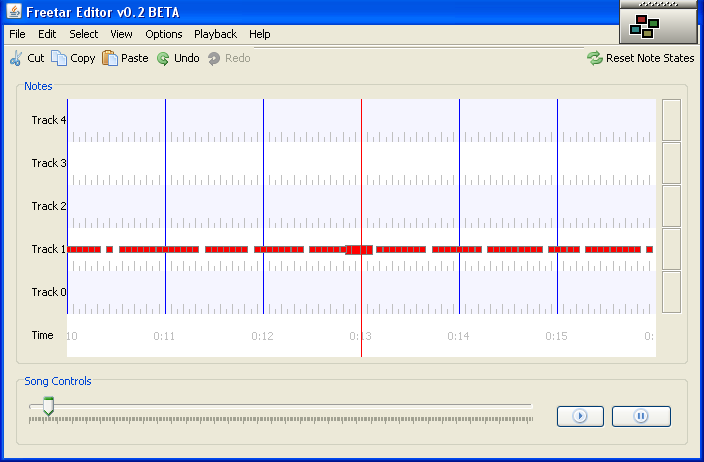Click the Paste clipboard icon
The width and height of the screenshot is (704, 462).
click(x=110, y=58)
